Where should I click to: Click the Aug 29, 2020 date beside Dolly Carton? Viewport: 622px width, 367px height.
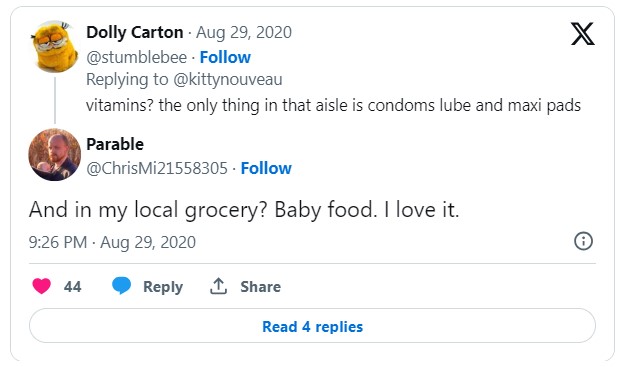click(x=244, y=33)
